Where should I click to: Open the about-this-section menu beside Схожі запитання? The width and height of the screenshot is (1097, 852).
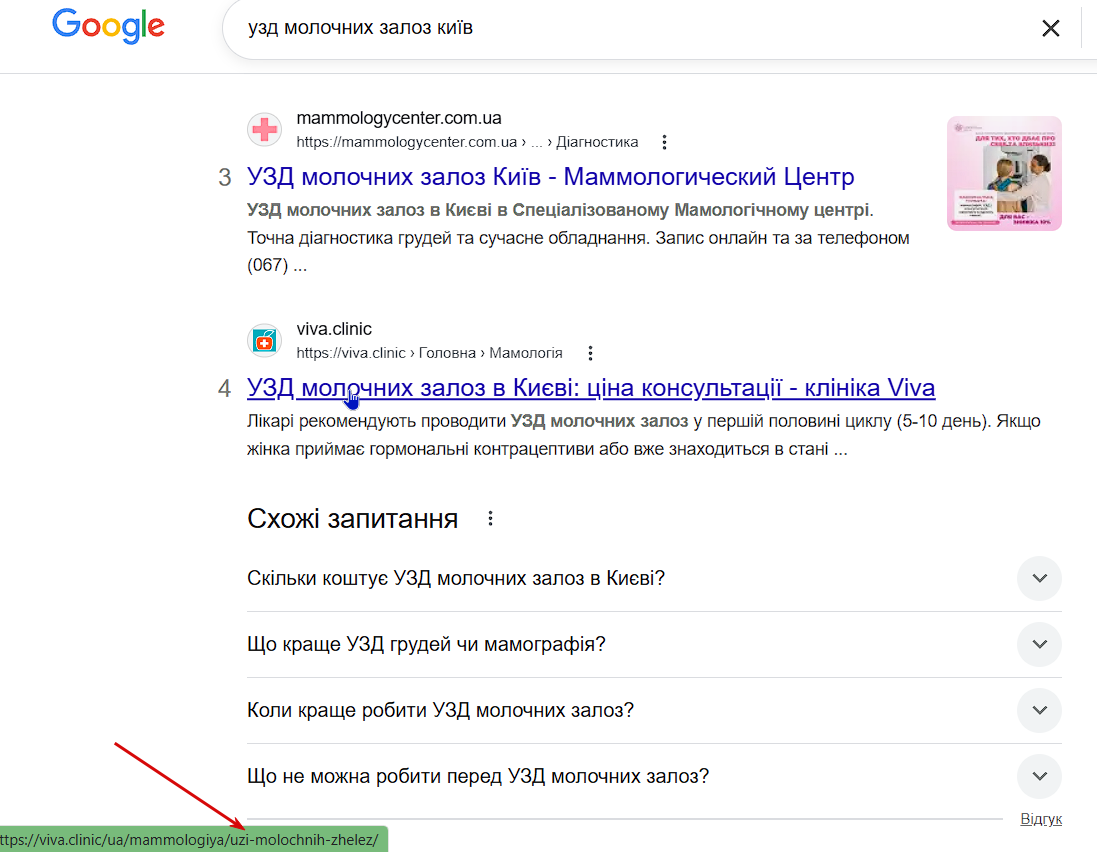coord(490,518)
